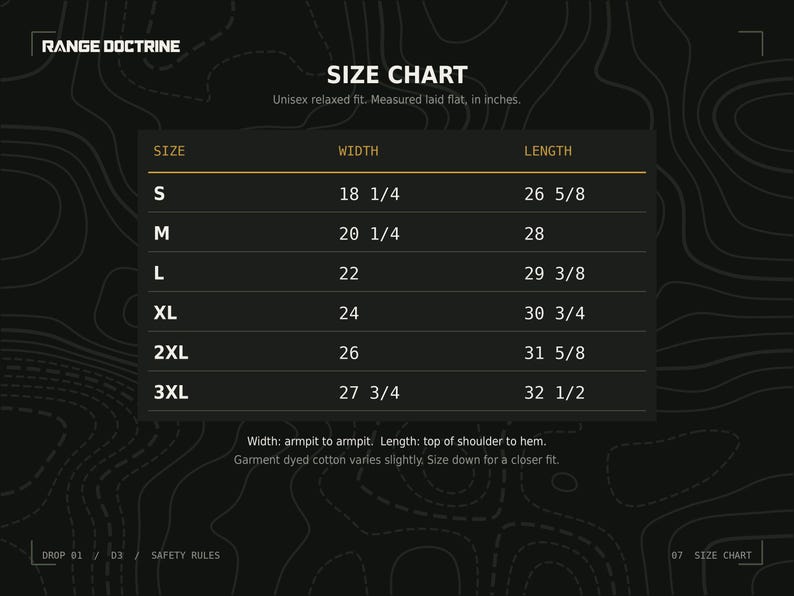Click the SAFETY RULES footer text
Viewport: 794px width, 596px height.
coord(185,555)
